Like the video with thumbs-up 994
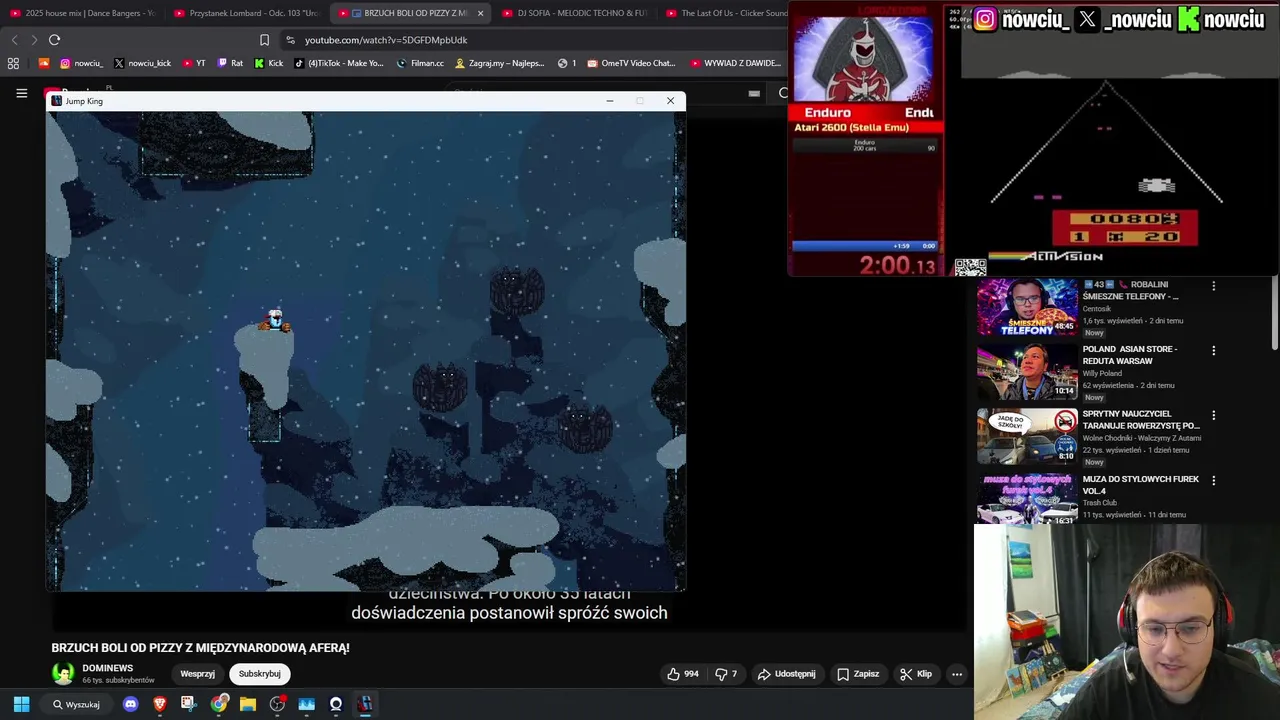The width and height of the screenshot is (1280, 720). click(683, 674)
